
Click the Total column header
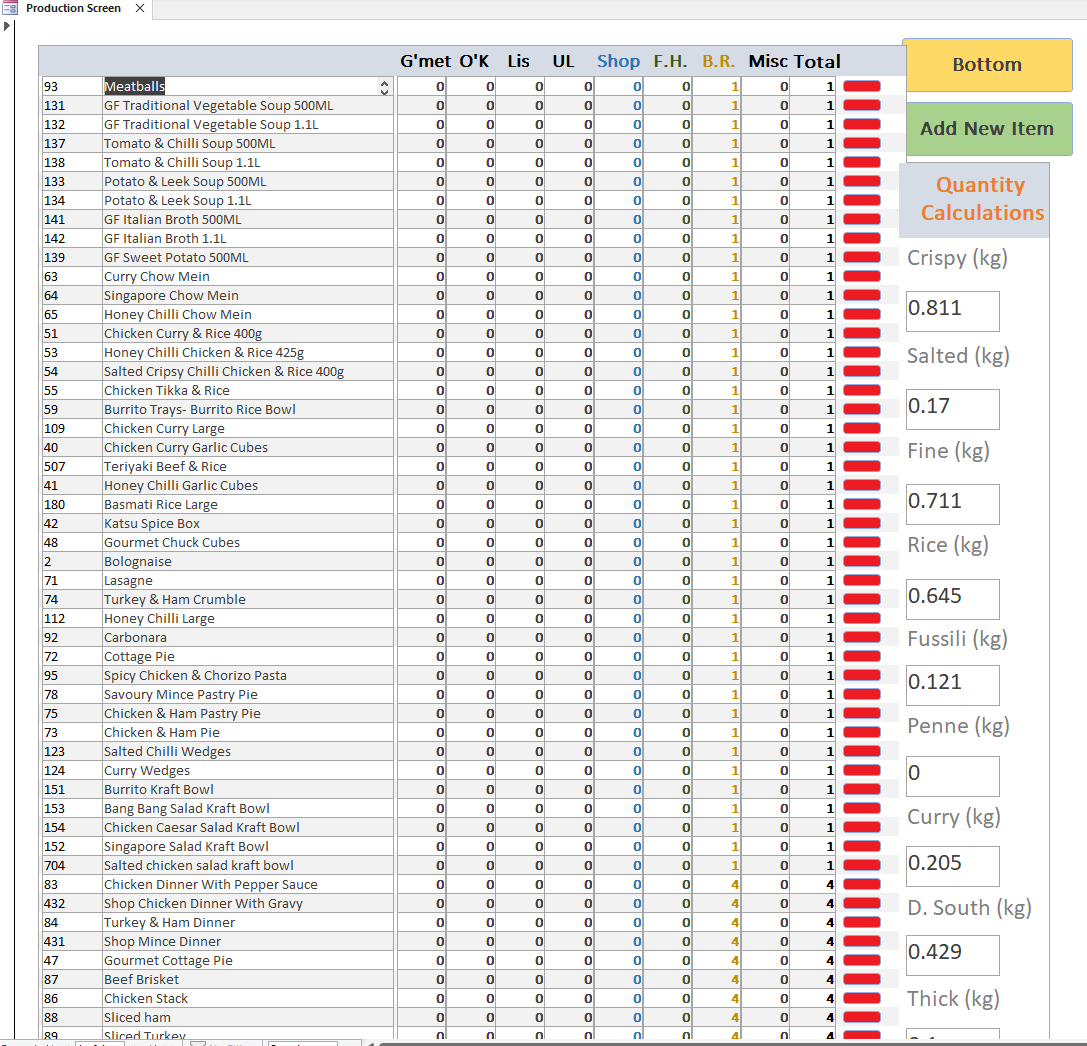[x=818, y=62]
